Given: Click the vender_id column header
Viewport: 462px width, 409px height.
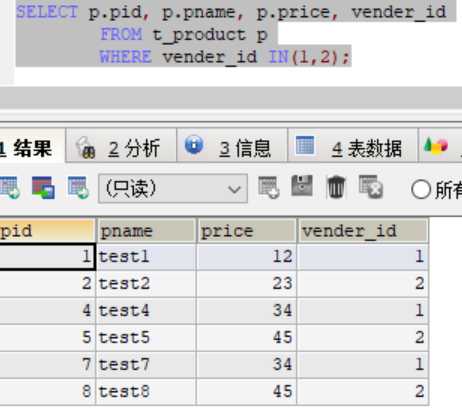Looking at the screenshot, I should point(363,231).
